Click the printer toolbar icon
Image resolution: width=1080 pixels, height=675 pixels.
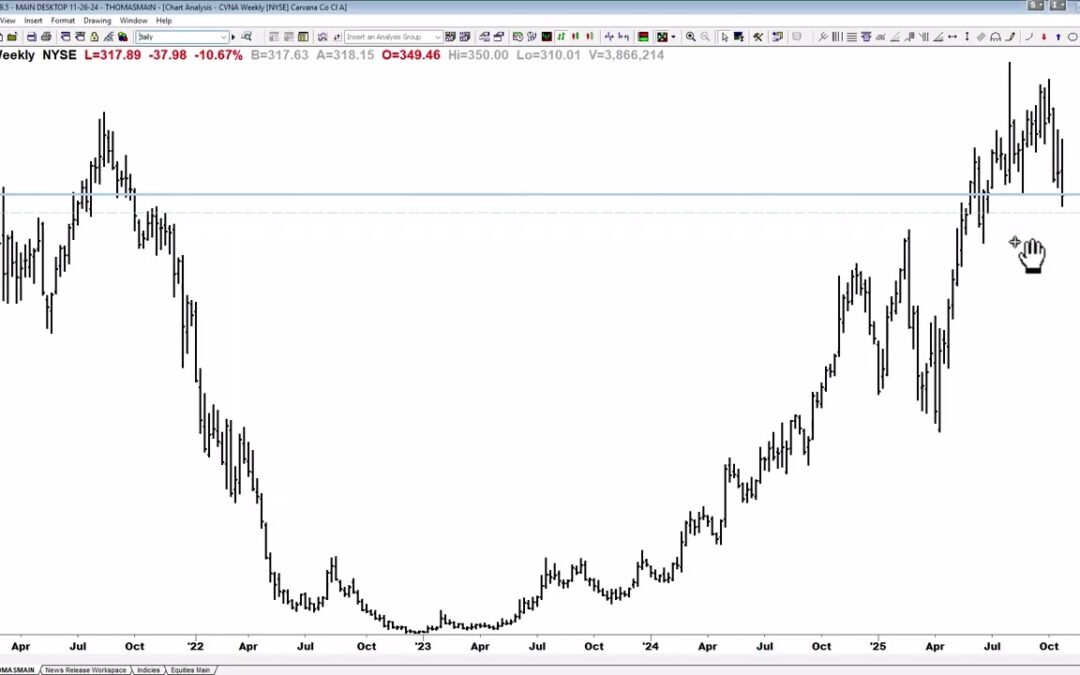[x=46, y=37]
